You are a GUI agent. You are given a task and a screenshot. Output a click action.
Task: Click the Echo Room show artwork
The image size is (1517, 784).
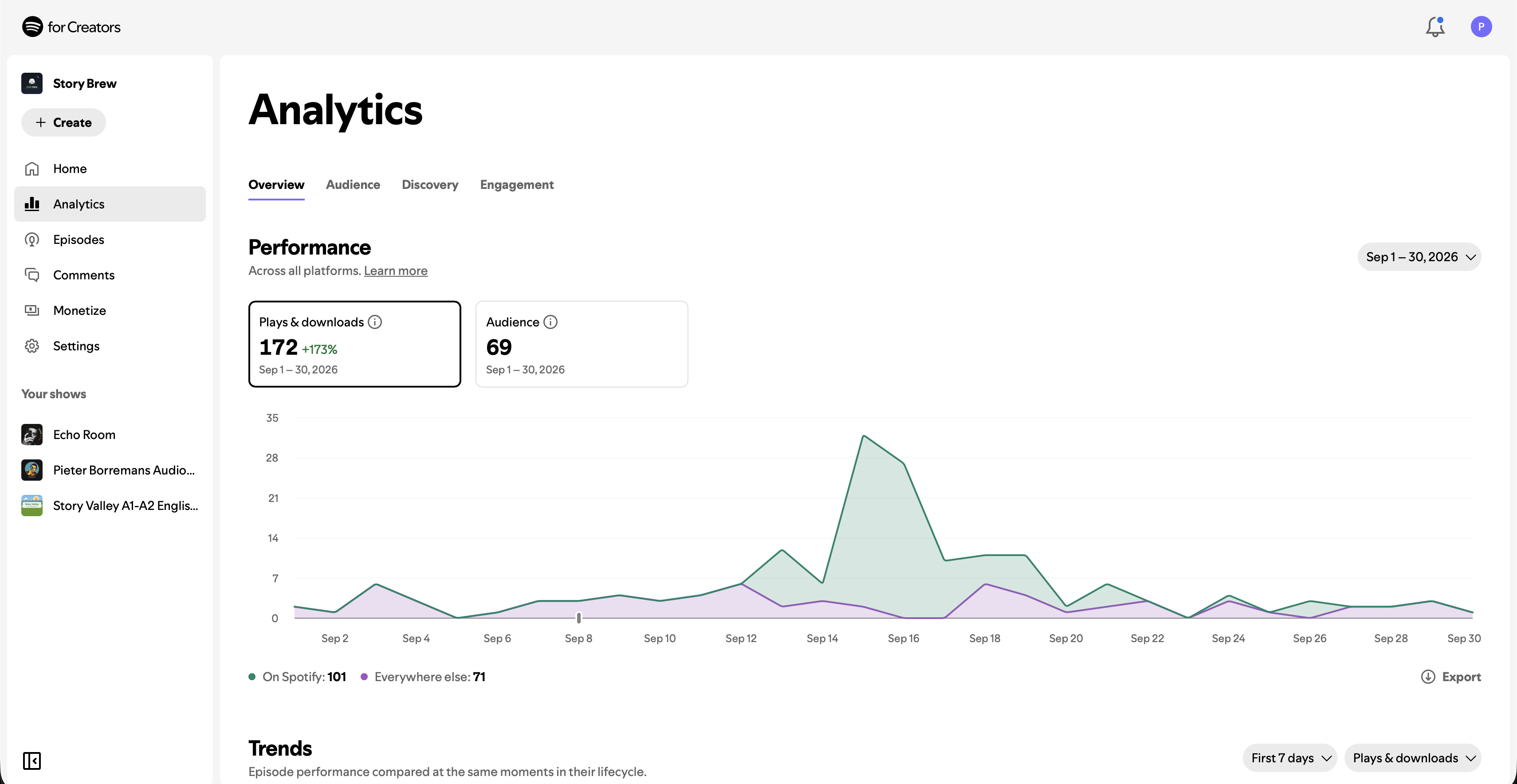[x=32, y=435]
